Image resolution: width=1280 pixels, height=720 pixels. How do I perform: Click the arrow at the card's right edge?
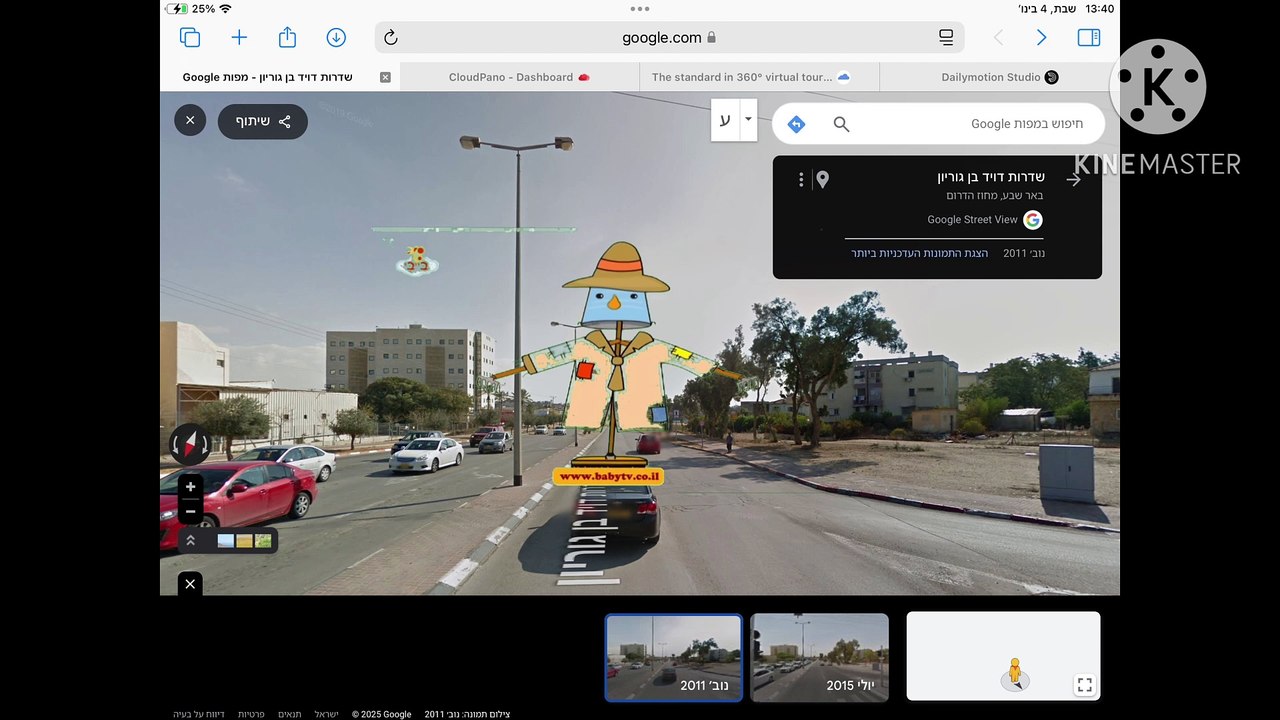click(1074, 180)
